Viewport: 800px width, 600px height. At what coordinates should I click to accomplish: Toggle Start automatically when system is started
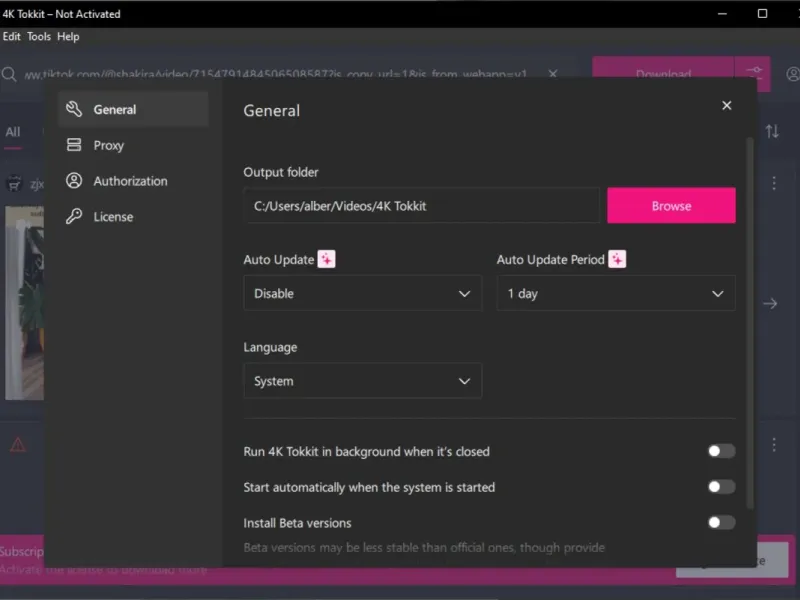[721, 487]
